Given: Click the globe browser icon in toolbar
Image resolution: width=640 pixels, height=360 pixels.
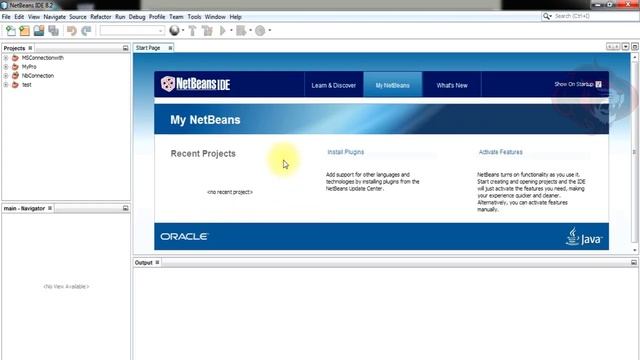Looking at the screenshot, I should pos(174,30).
